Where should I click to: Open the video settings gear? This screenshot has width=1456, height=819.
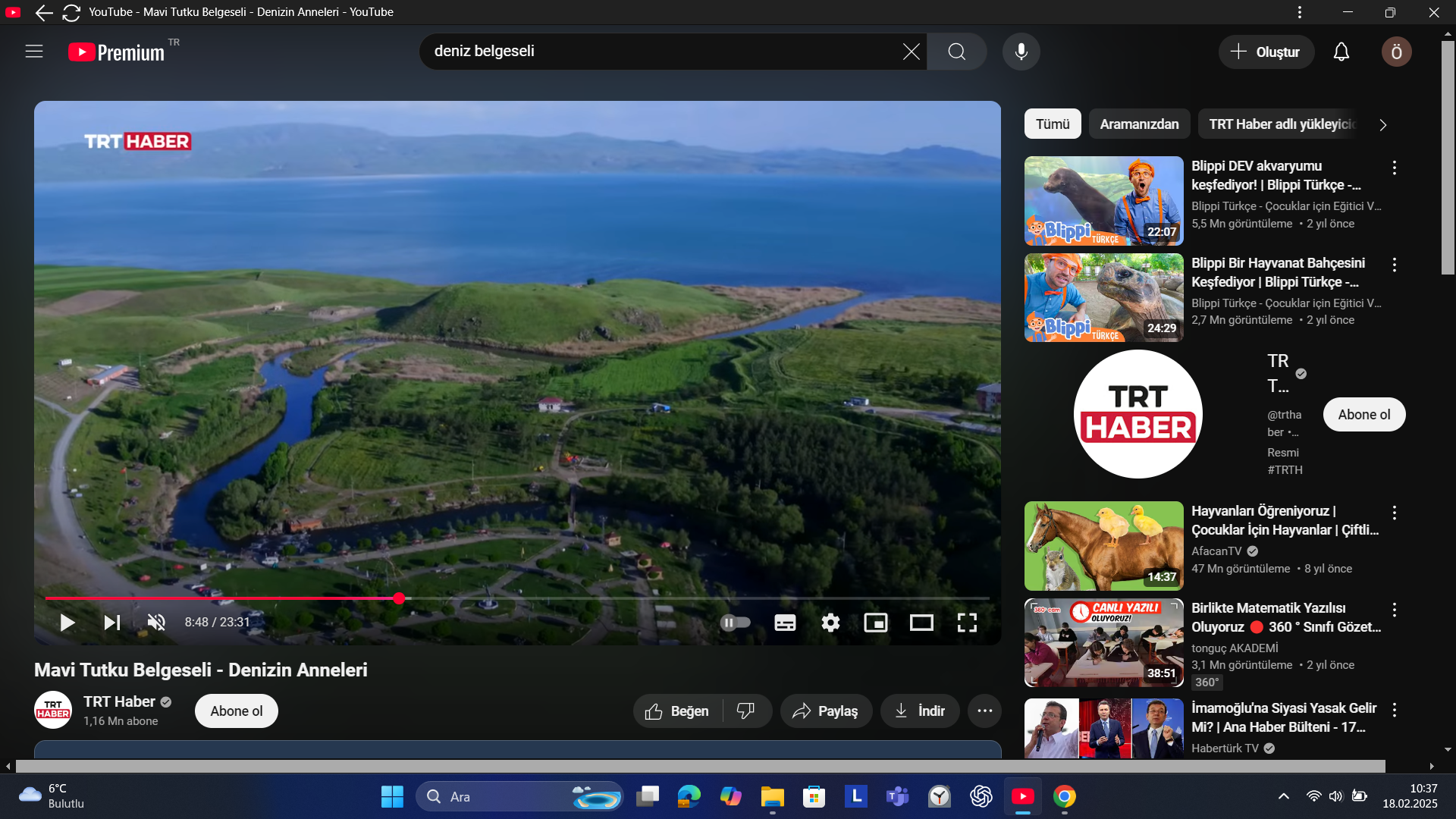click(830, 623)
